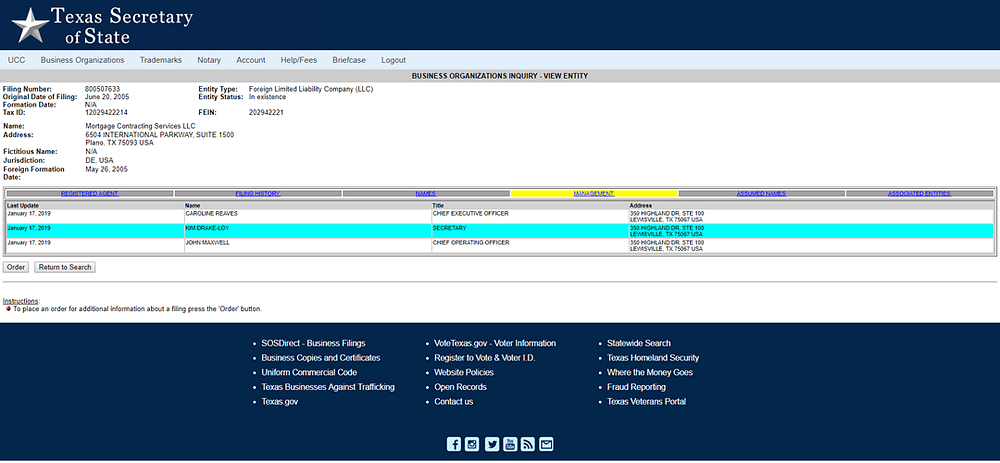Click the filing number 800507633

pos(102,89)
